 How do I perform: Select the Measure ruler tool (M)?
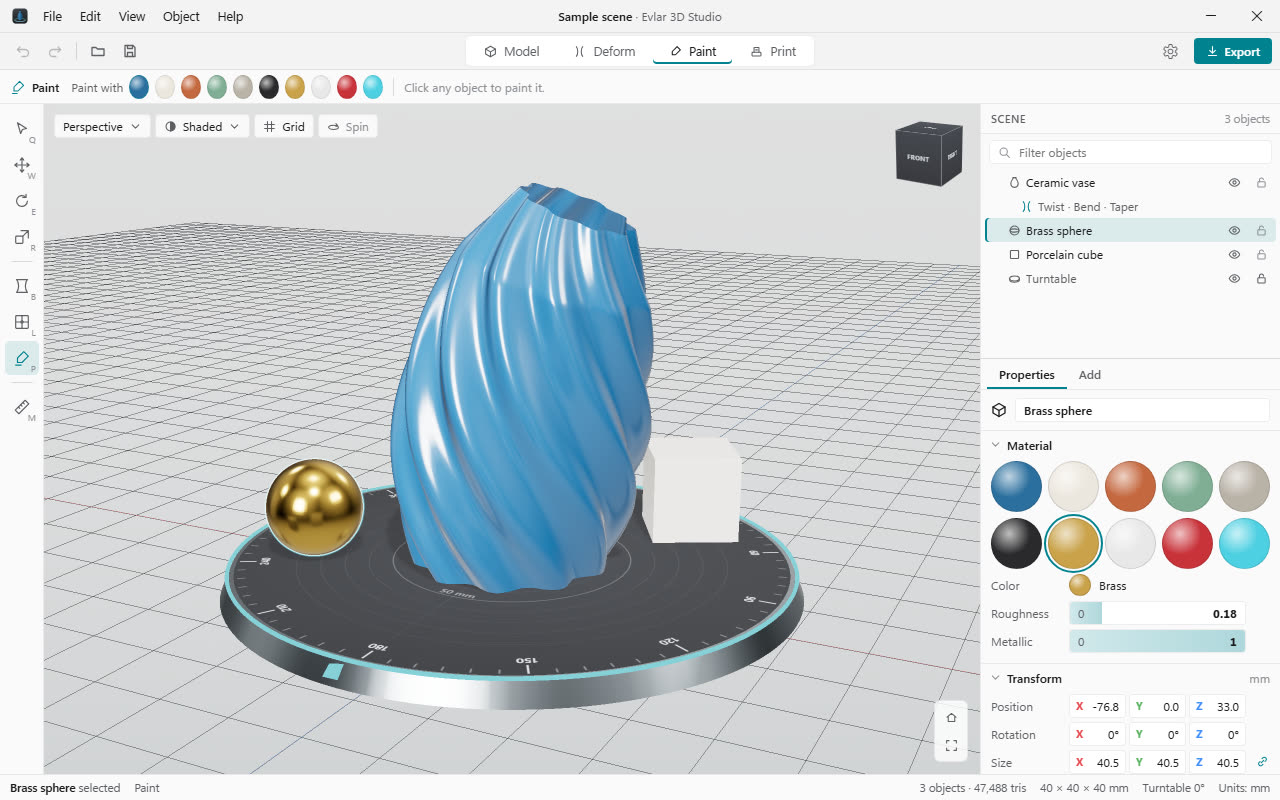22,407
